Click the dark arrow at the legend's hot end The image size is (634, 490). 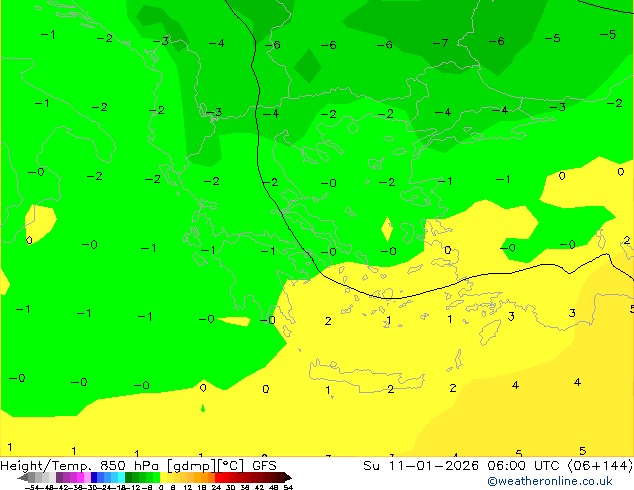coord(288,477)
